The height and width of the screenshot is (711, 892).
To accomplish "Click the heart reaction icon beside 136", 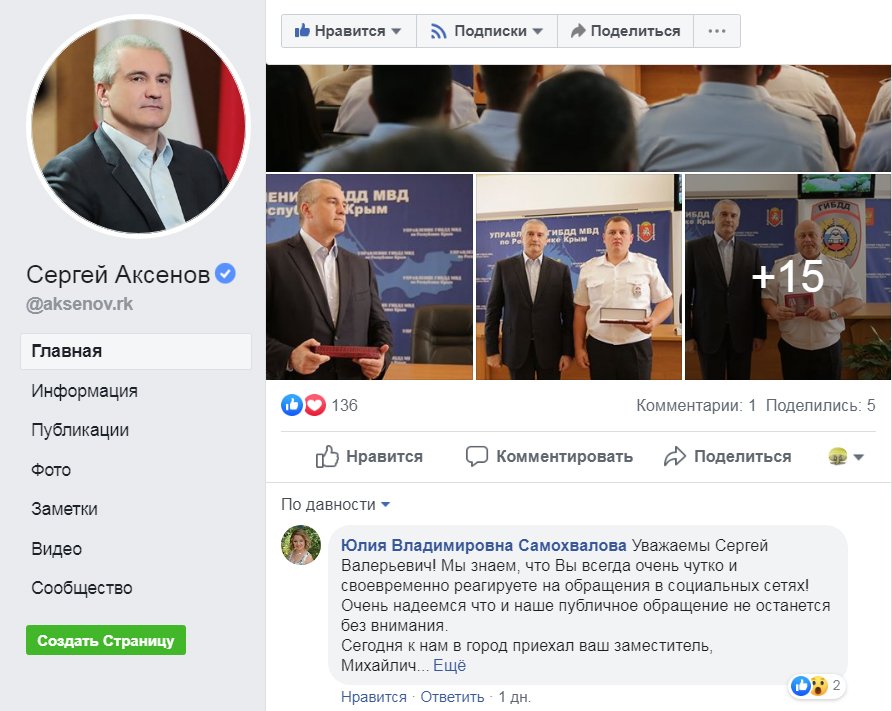I will pos(315,405).
